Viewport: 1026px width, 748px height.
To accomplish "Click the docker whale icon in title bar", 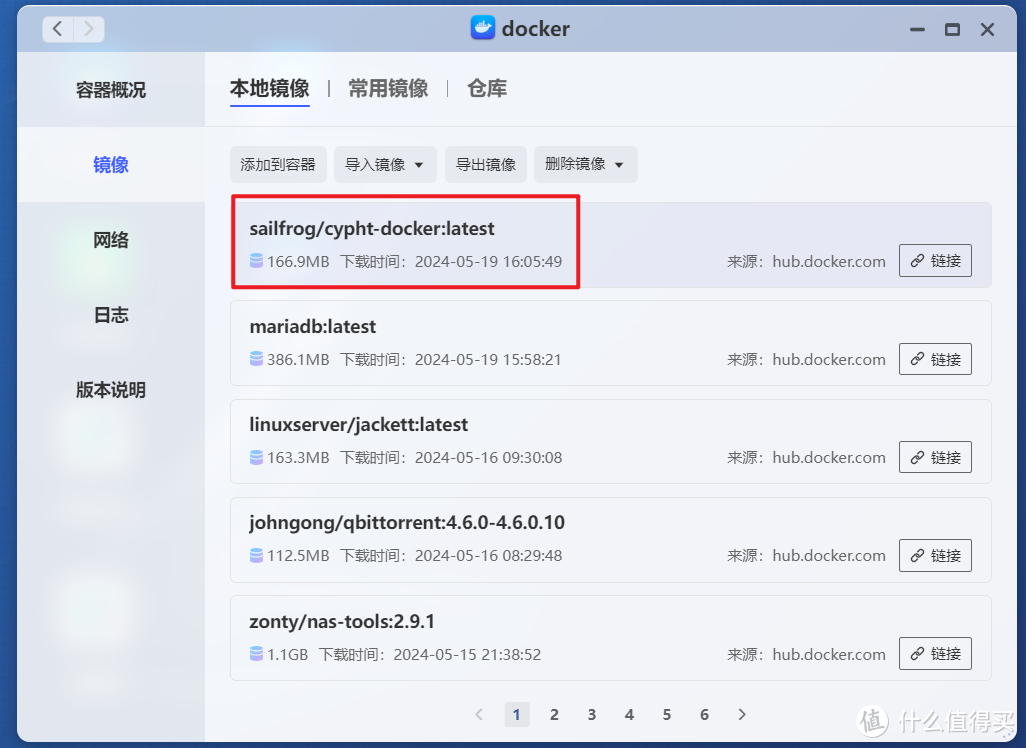I will point(483,28).
